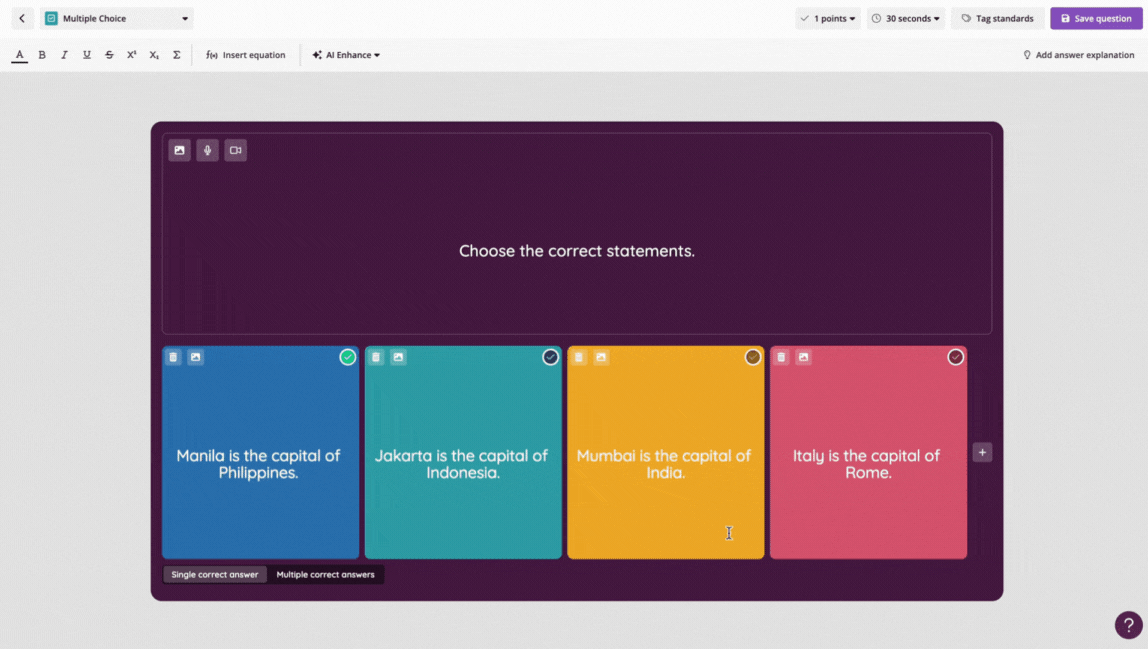The width and height of the screenshot is (1148, 649).
Task: Go back using the left arrow
Action: 22,18
